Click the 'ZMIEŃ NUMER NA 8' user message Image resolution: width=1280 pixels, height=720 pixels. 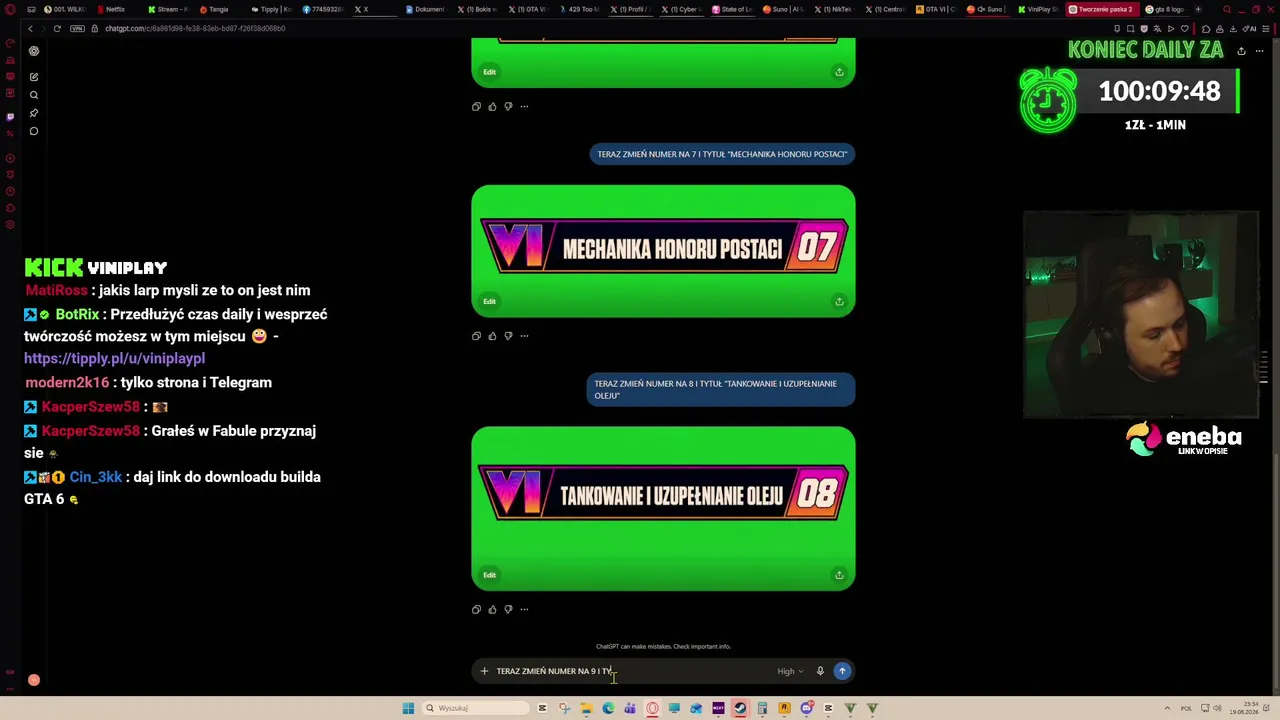[720, 390]
